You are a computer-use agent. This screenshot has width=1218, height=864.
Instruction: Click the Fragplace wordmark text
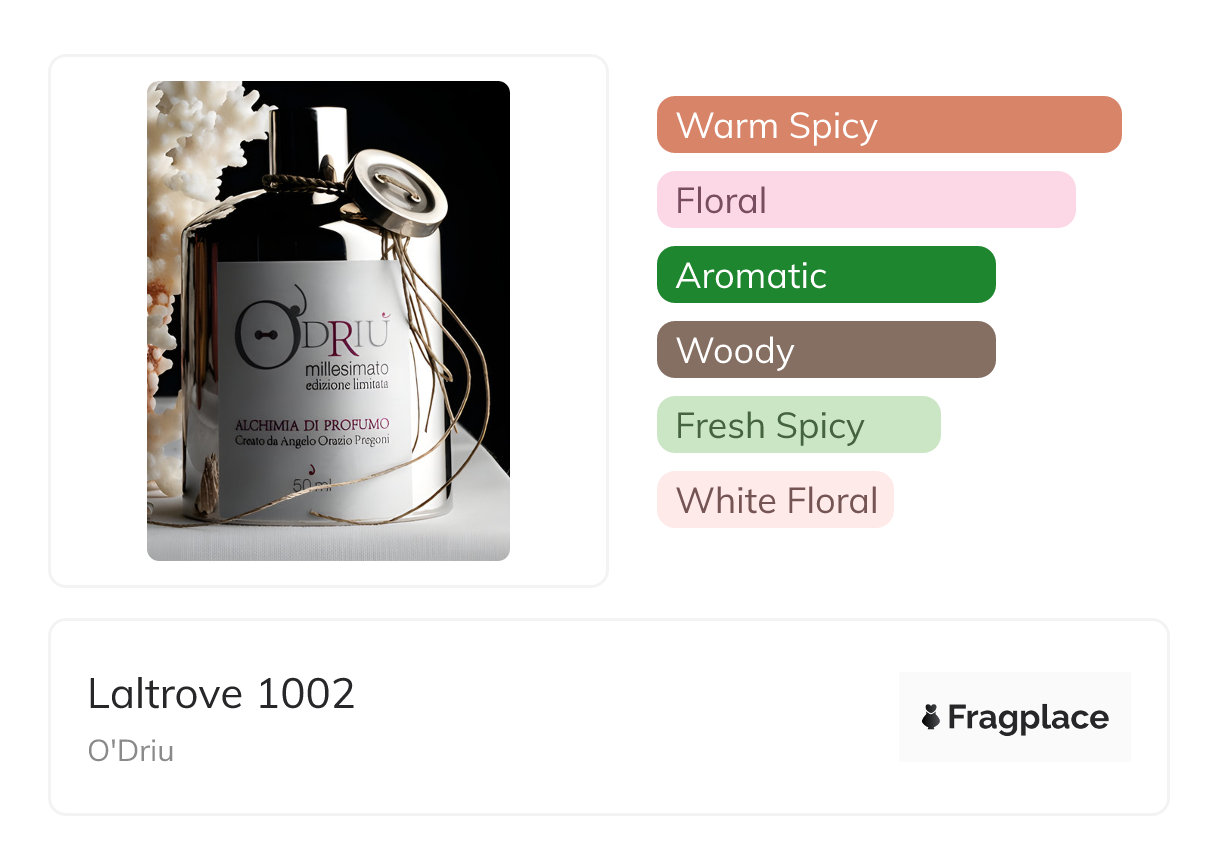click(1028, 718)
